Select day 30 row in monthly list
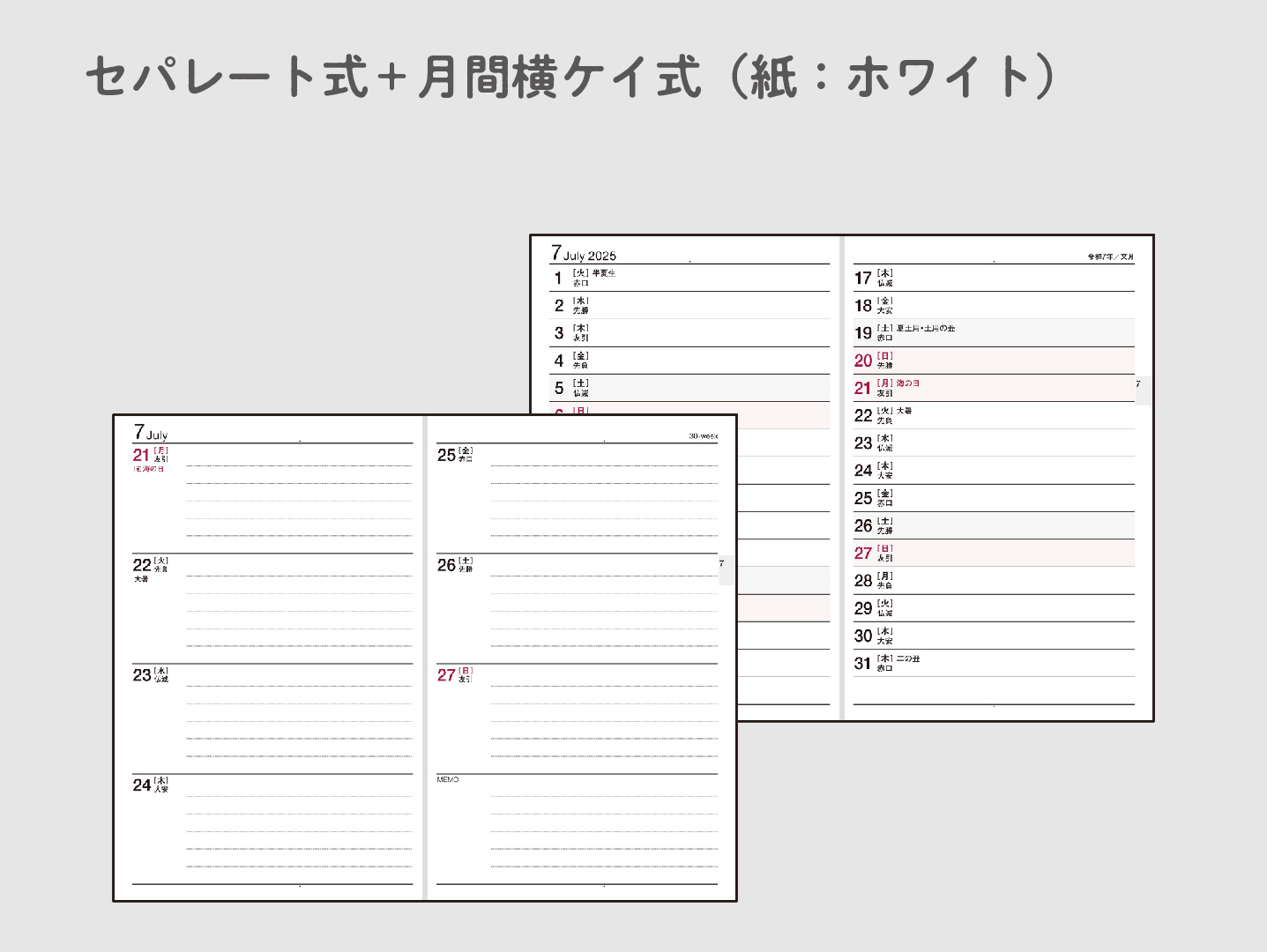The height and width of the screenshot is (952, 1267). (994, 636)
